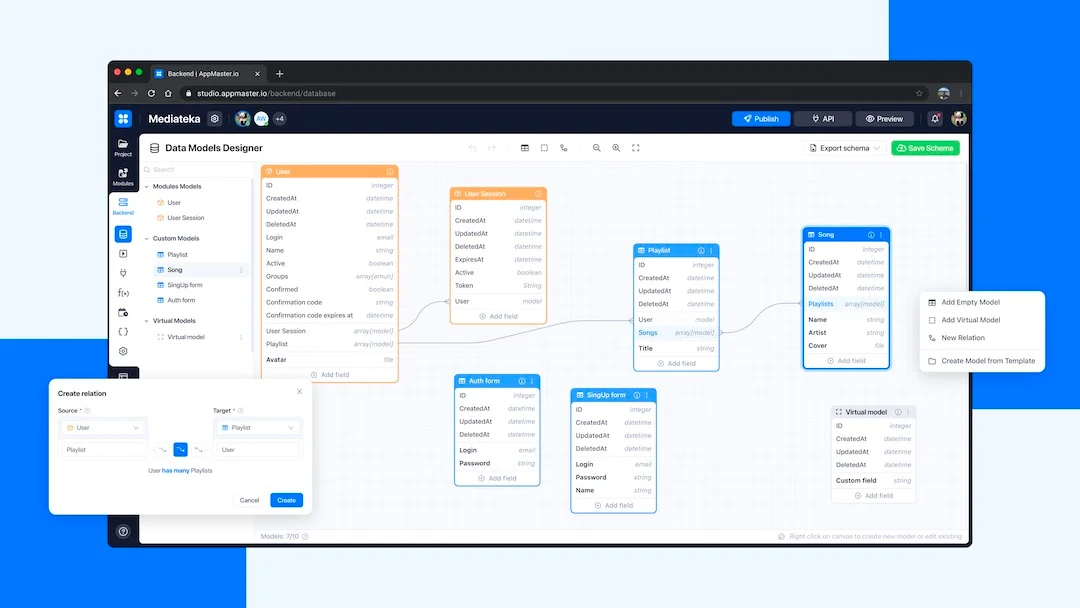
Task: Click the green Save Schema button
Action: 925,148
